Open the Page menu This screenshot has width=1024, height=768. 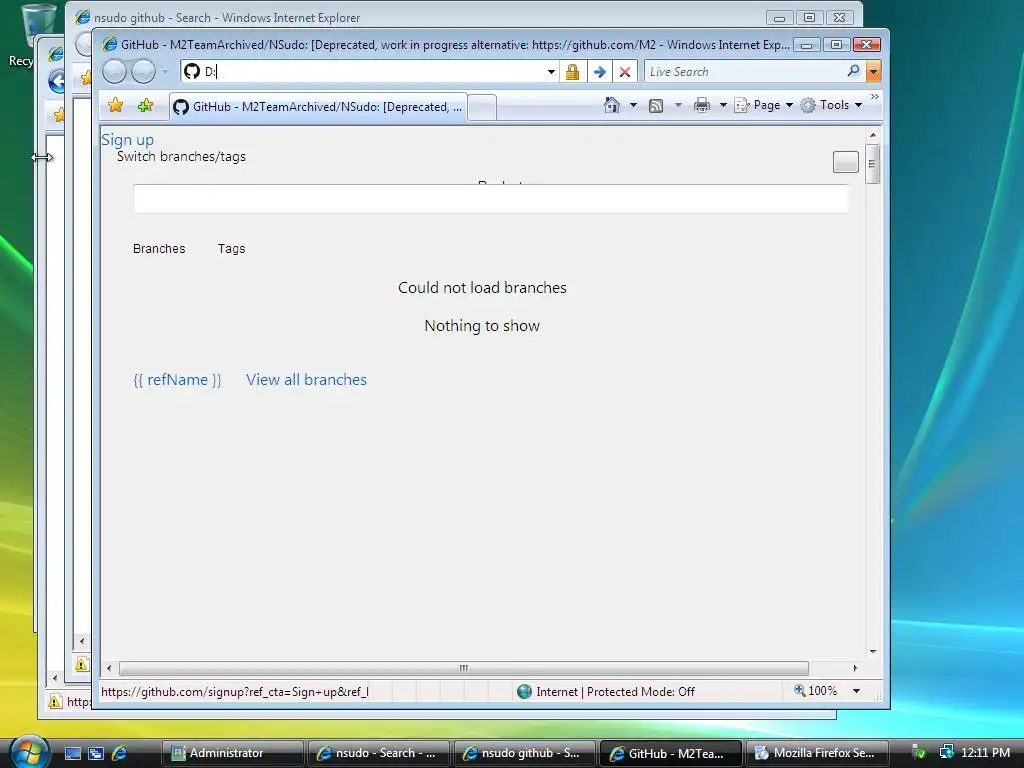tap(763, 105)
